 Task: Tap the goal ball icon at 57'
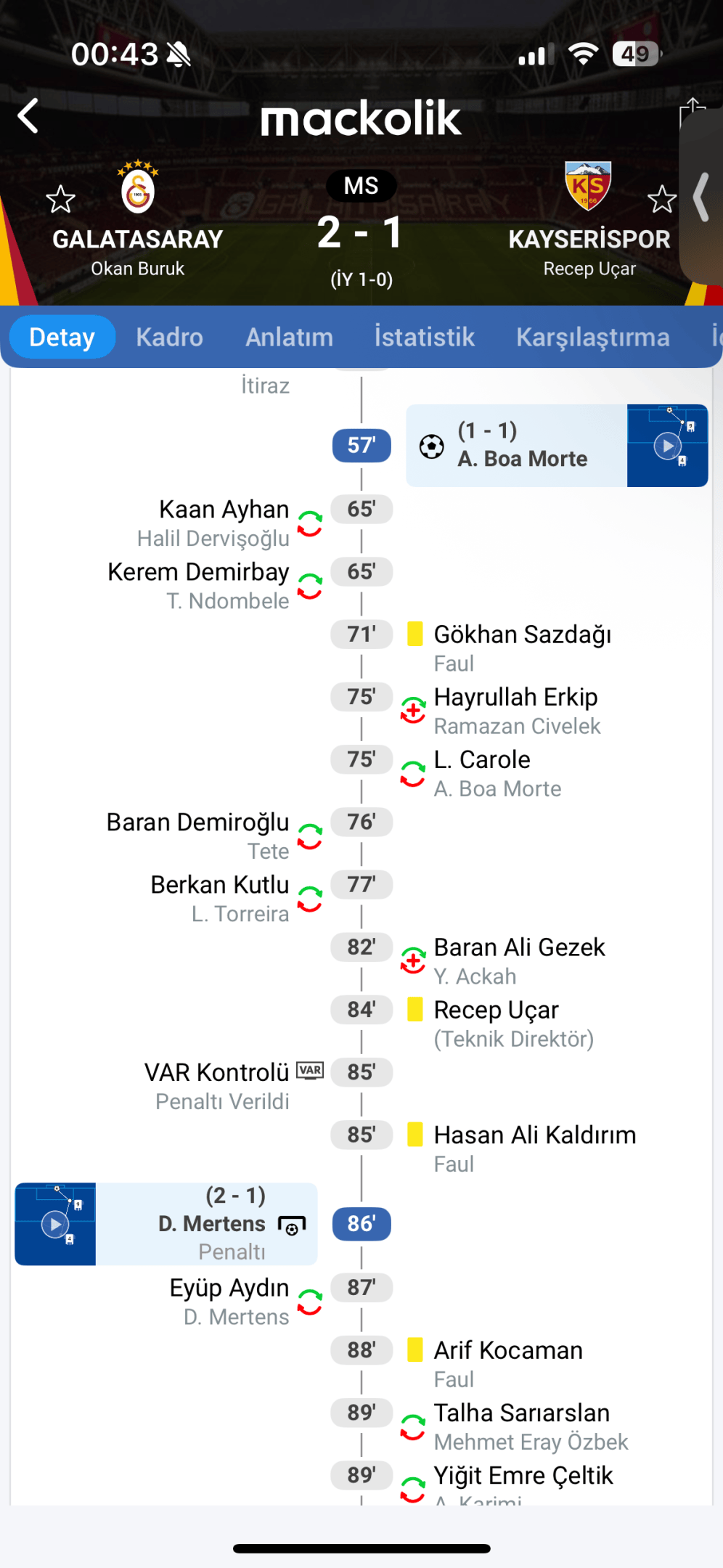tap(432, 446)
